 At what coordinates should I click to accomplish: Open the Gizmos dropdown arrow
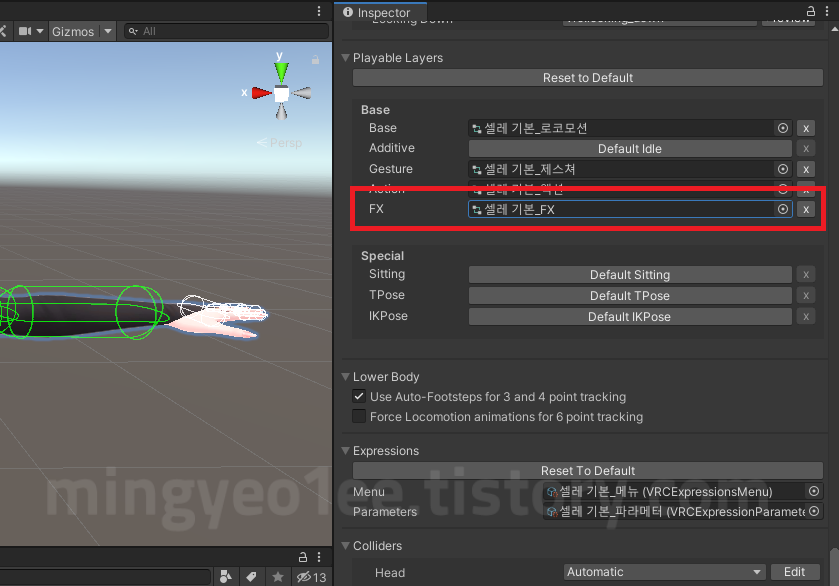tap(108, 31)
